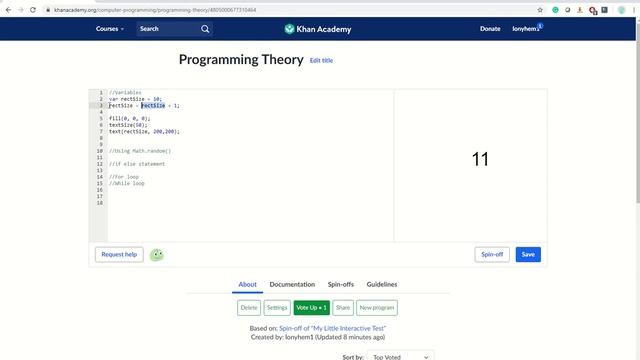Click the Spin-off button
Screen dimensions: 640x360
(492, 254)
